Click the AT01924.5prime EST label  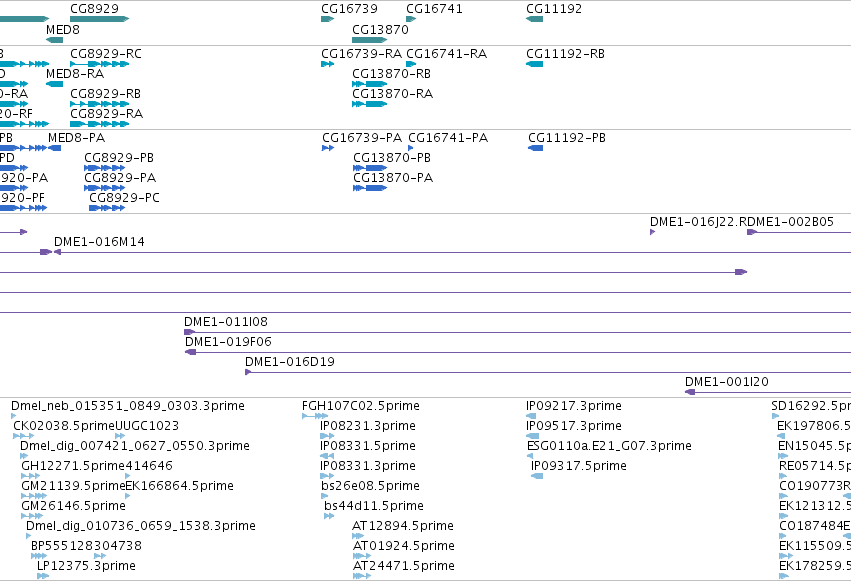[x=404, y=546]
